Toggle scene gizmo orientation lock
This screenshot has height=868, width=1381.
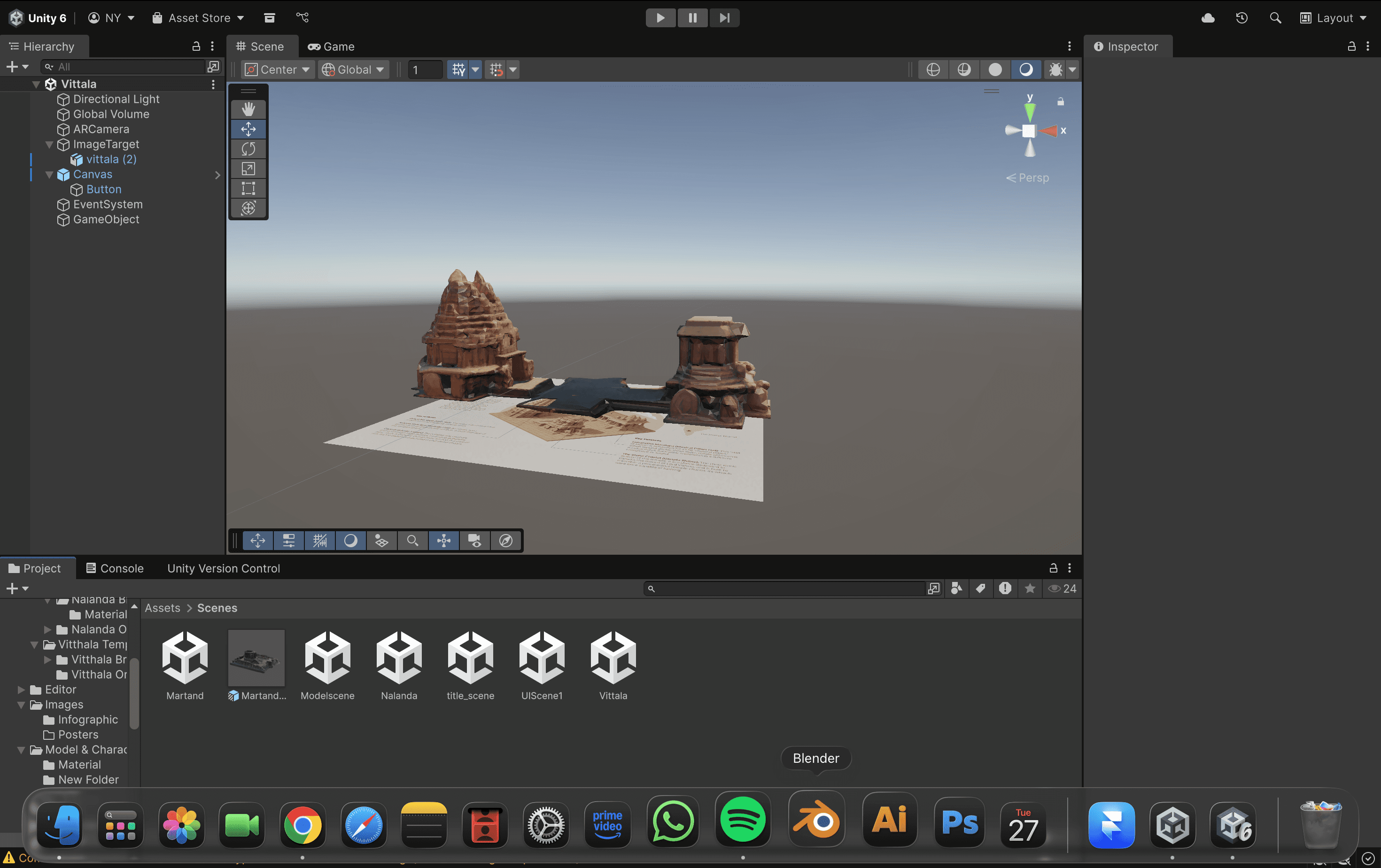(1061, 101)
